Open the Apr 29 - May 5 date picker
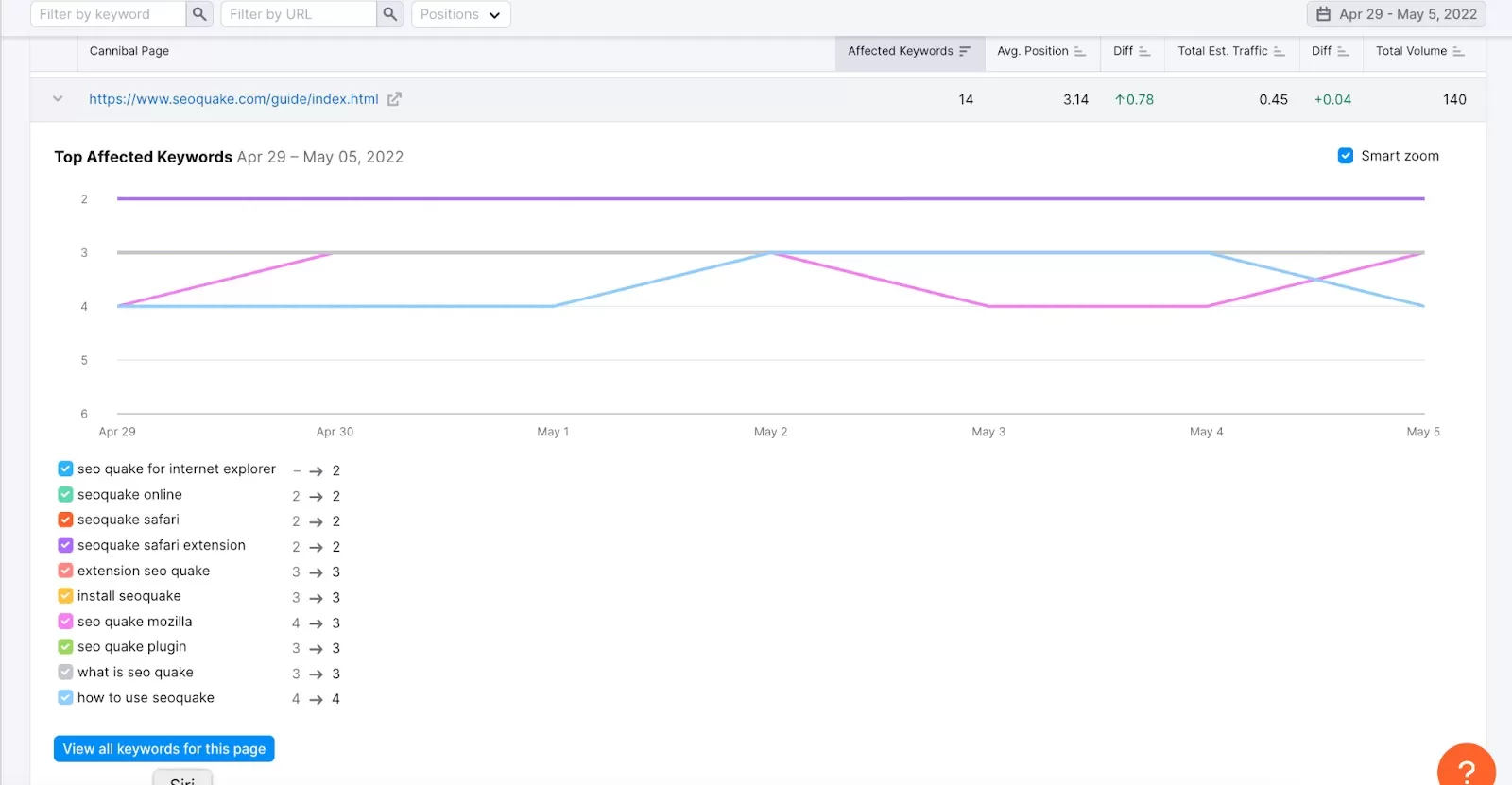The height and width of the screenshot is (785, 1512). (1396, 14)
